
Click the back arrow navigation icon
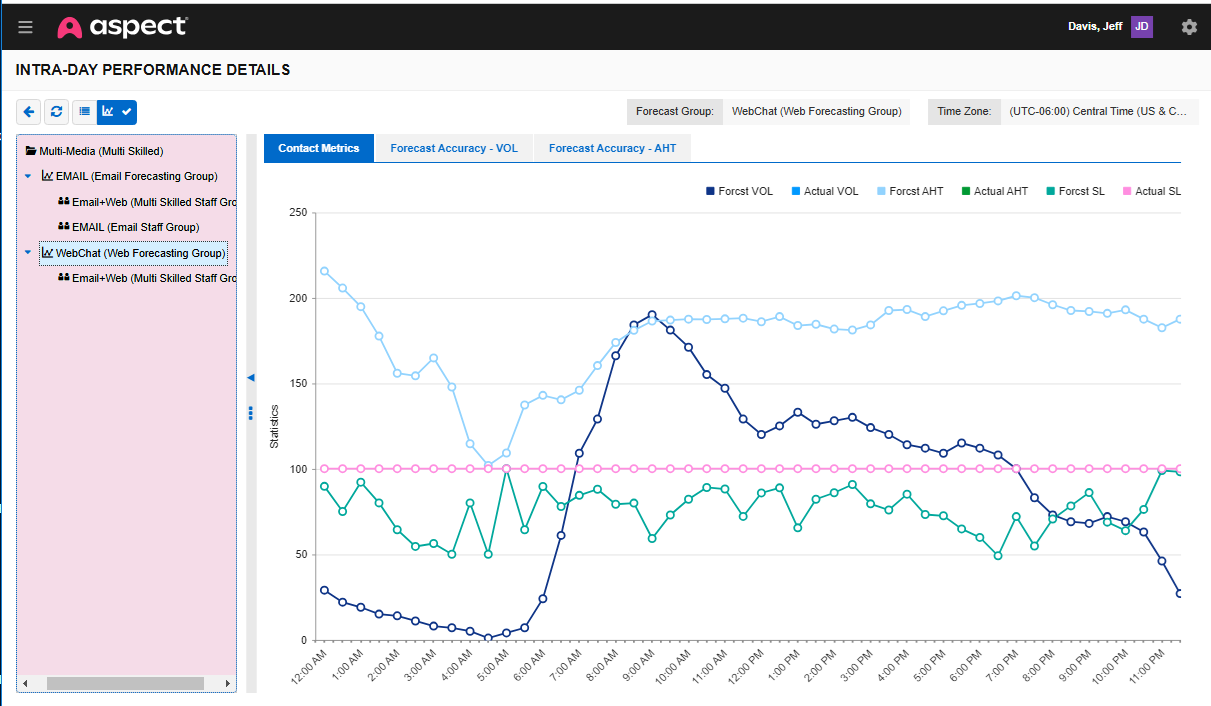coord(28,111)
